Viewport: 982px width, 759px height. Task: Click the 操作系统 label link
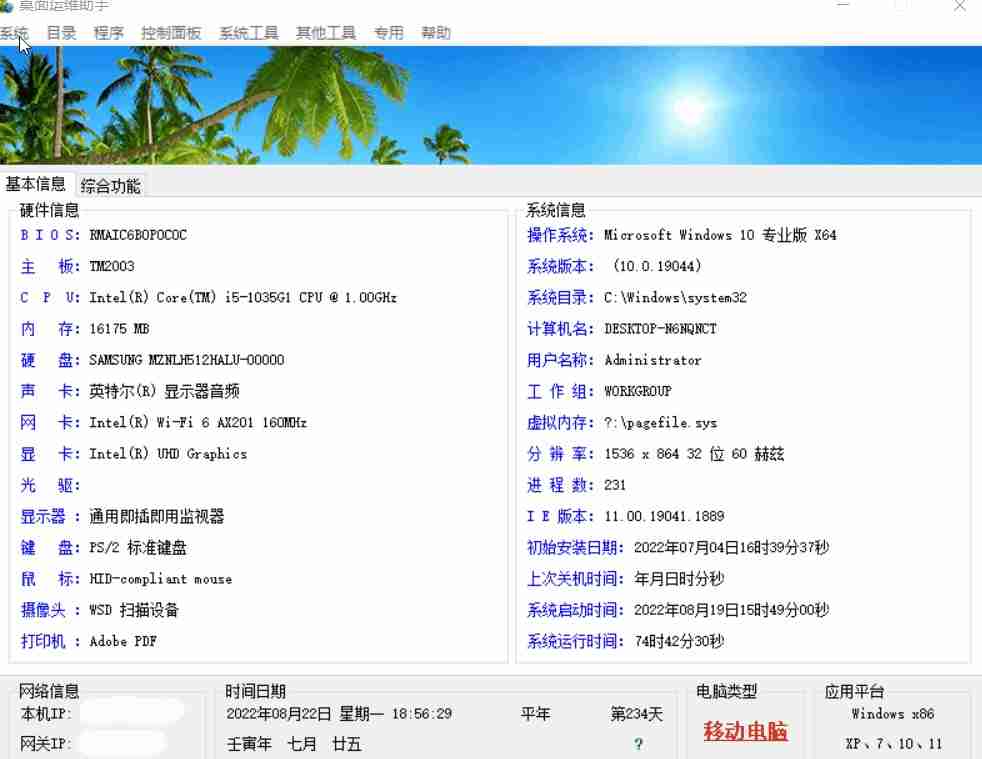coord(557,235)
